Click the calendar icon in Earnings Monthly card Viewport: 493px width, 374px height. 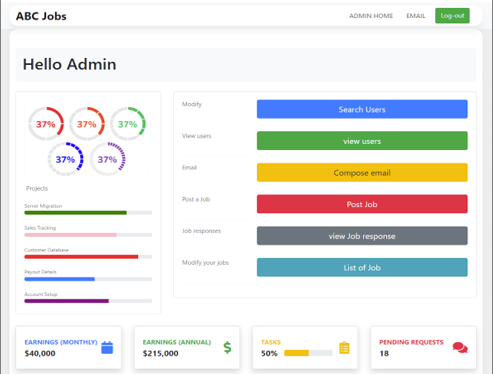tap(107, 348)
